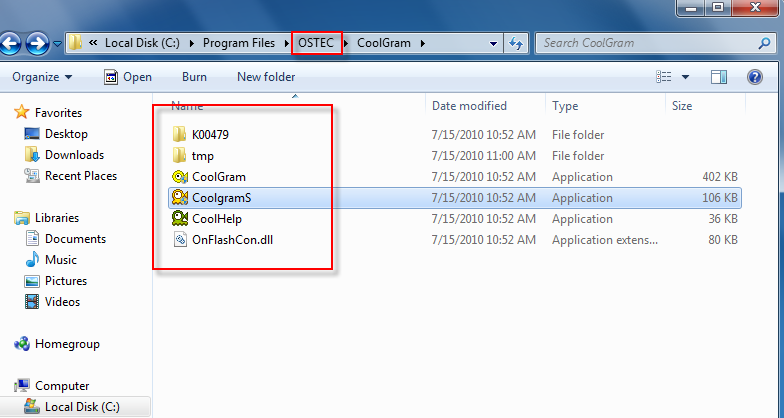Open Favorites in navigation pane

pyautogui.click(x=58, y=113)
